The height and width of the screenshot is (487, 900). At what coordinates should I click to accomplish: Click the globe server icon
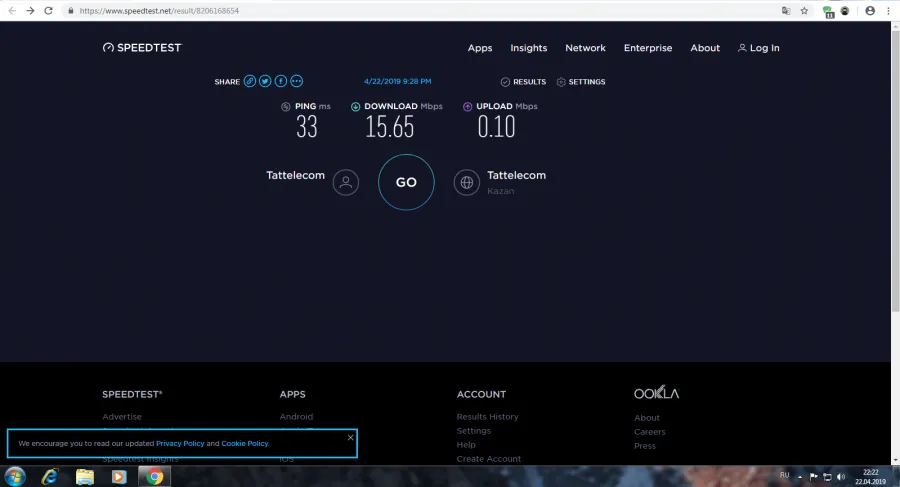tap(467, 183)
